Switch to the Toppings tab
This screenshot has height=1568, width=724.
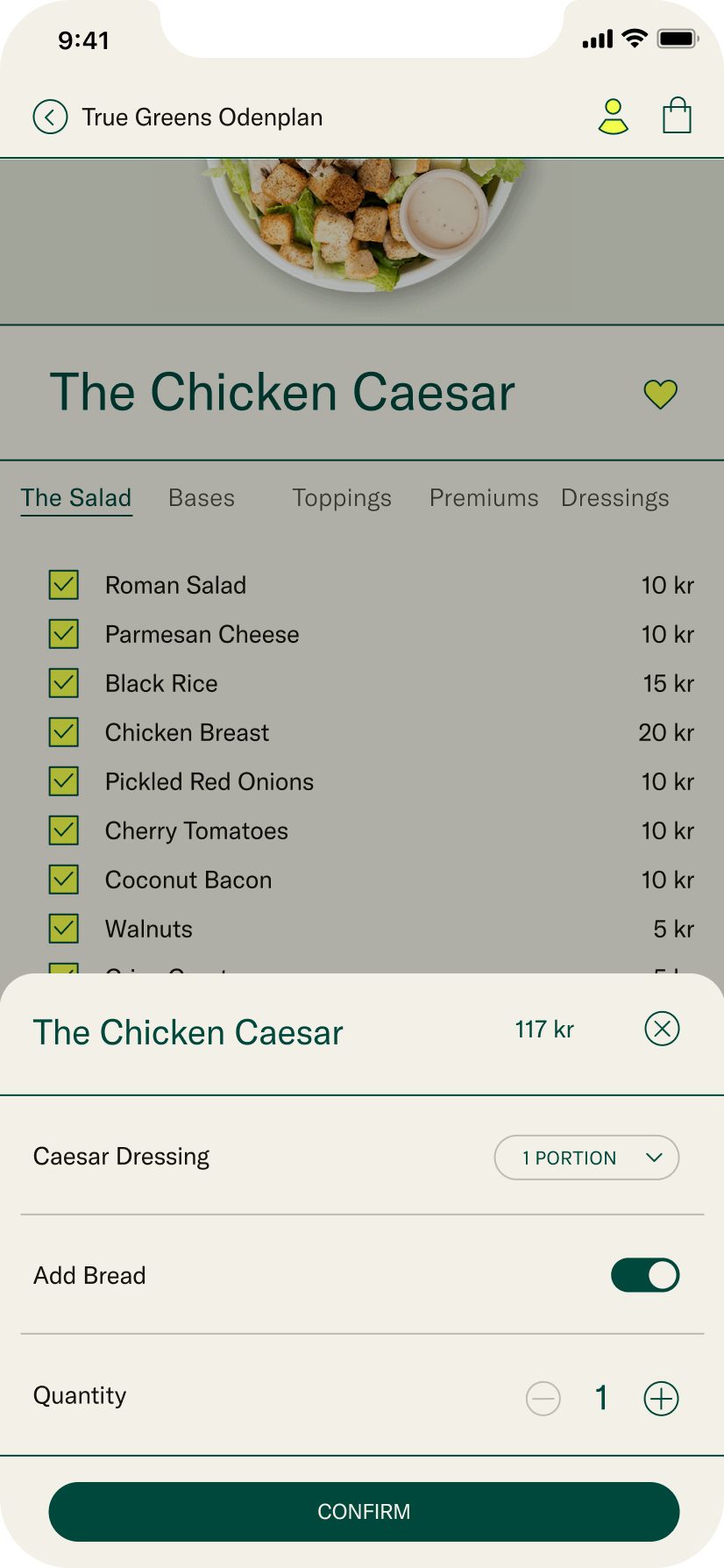pyautogui.click(x=342, y=498)
